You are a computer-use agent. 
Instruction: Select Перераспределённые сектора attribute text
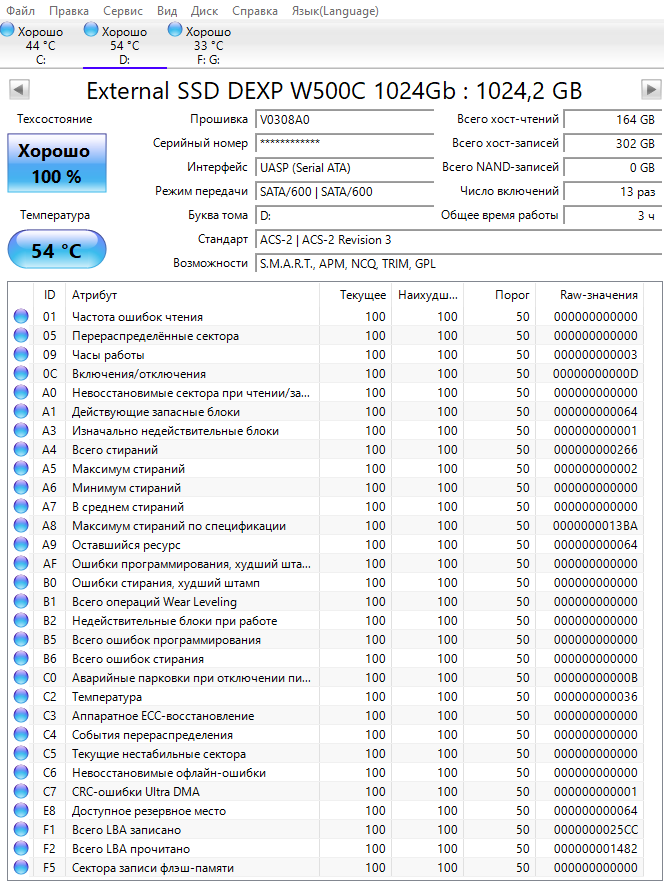click(156, 336)
